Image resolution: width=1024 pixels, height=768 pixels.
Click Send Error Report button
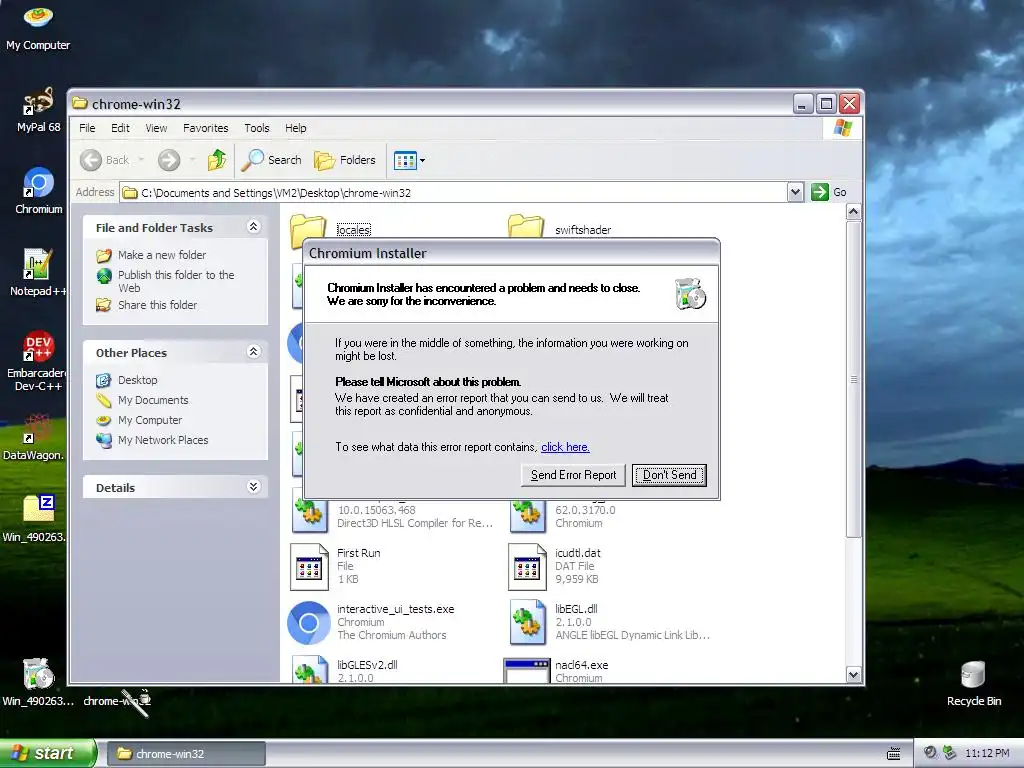[x=573, y=475]
